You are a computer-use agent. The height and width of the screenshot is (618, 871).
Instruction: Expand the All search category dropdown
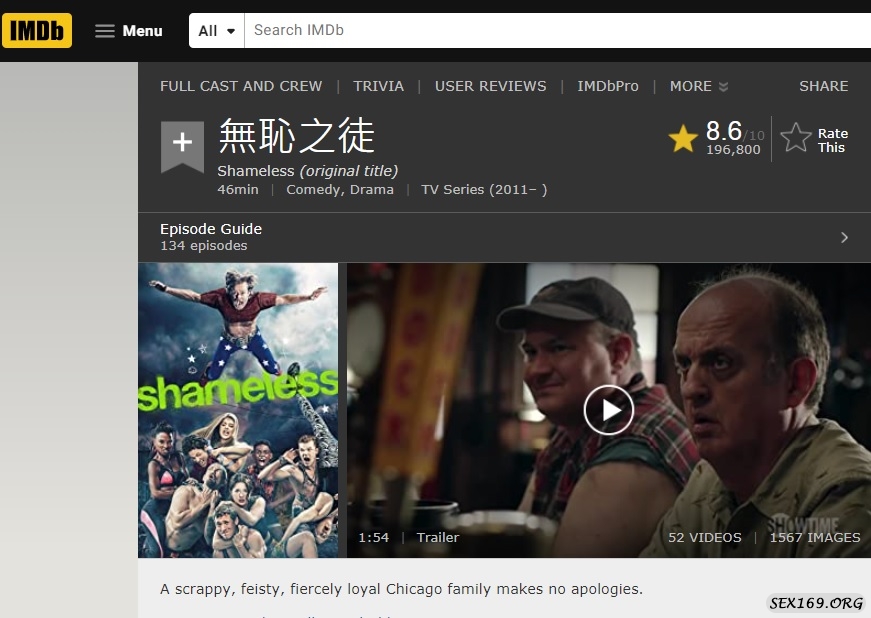217,31
